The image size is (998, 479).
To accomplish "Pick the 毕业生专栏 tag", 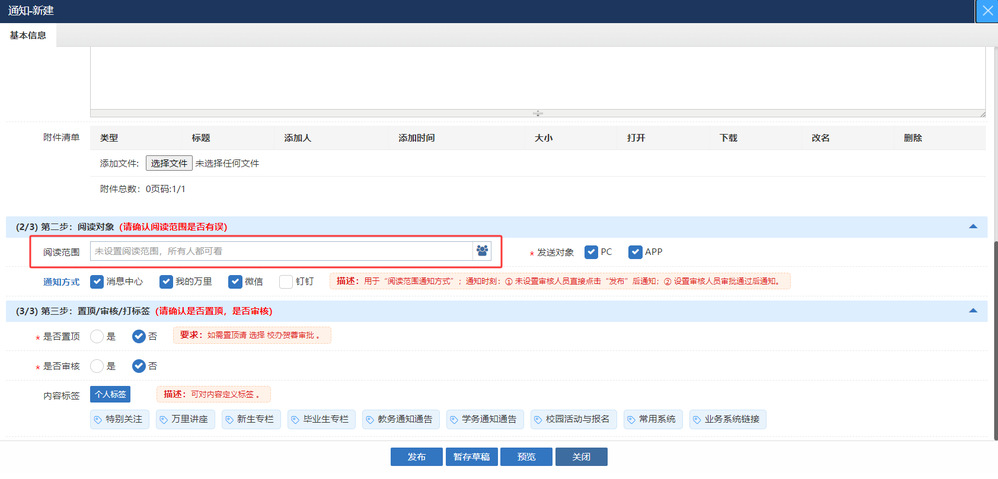I will pos(320,419).
